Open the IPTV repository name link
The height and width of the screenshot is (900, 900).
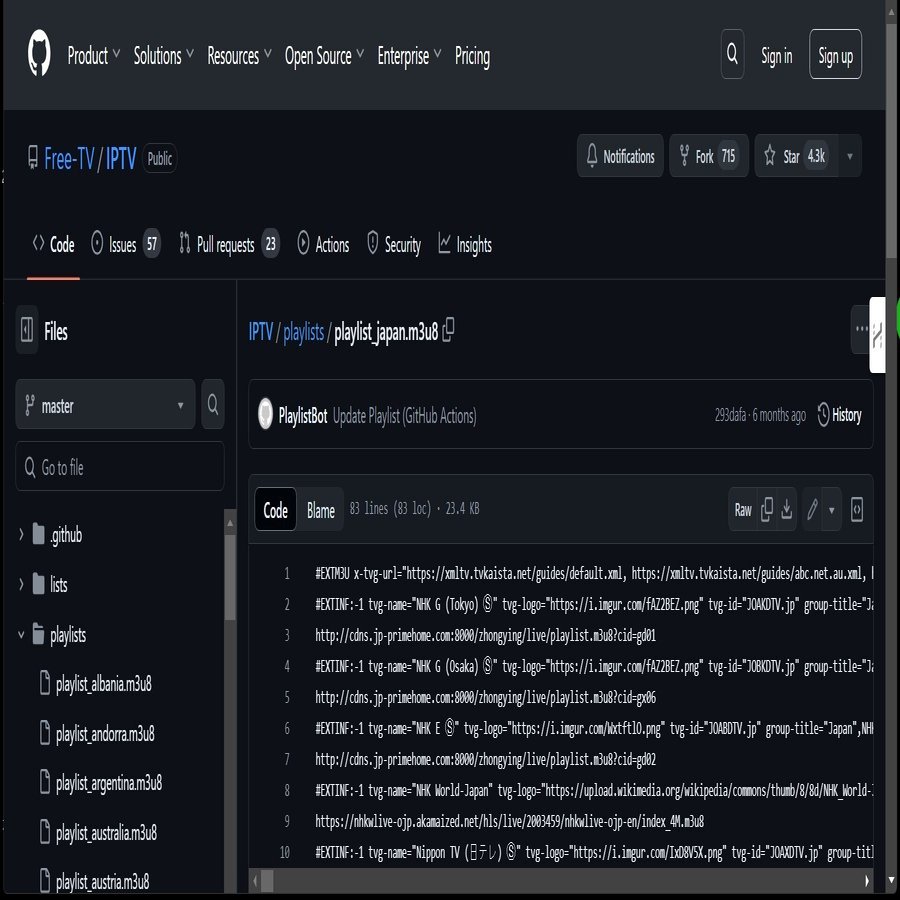121,158
